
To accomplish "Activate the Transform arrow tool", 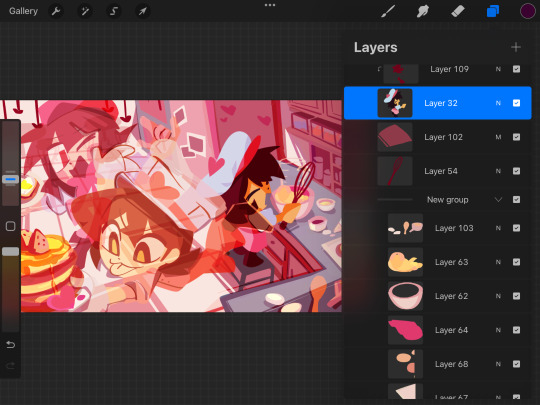I will [x=143, y=11].
